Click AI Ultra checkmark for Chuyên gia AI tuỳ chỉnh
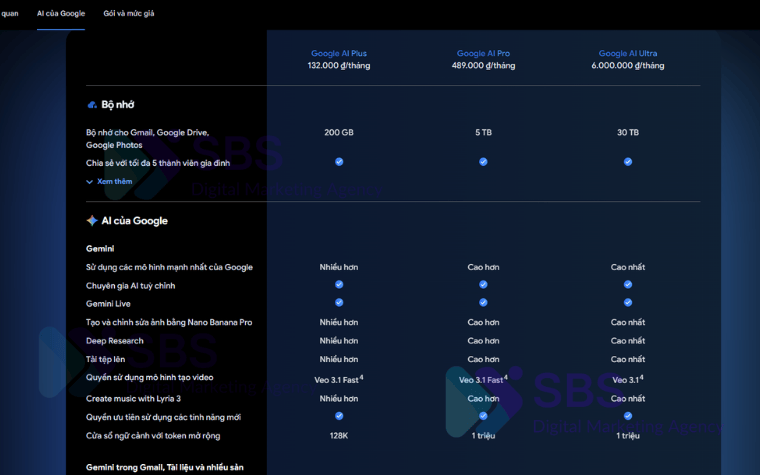760x475 pixels. coord(628,285)
